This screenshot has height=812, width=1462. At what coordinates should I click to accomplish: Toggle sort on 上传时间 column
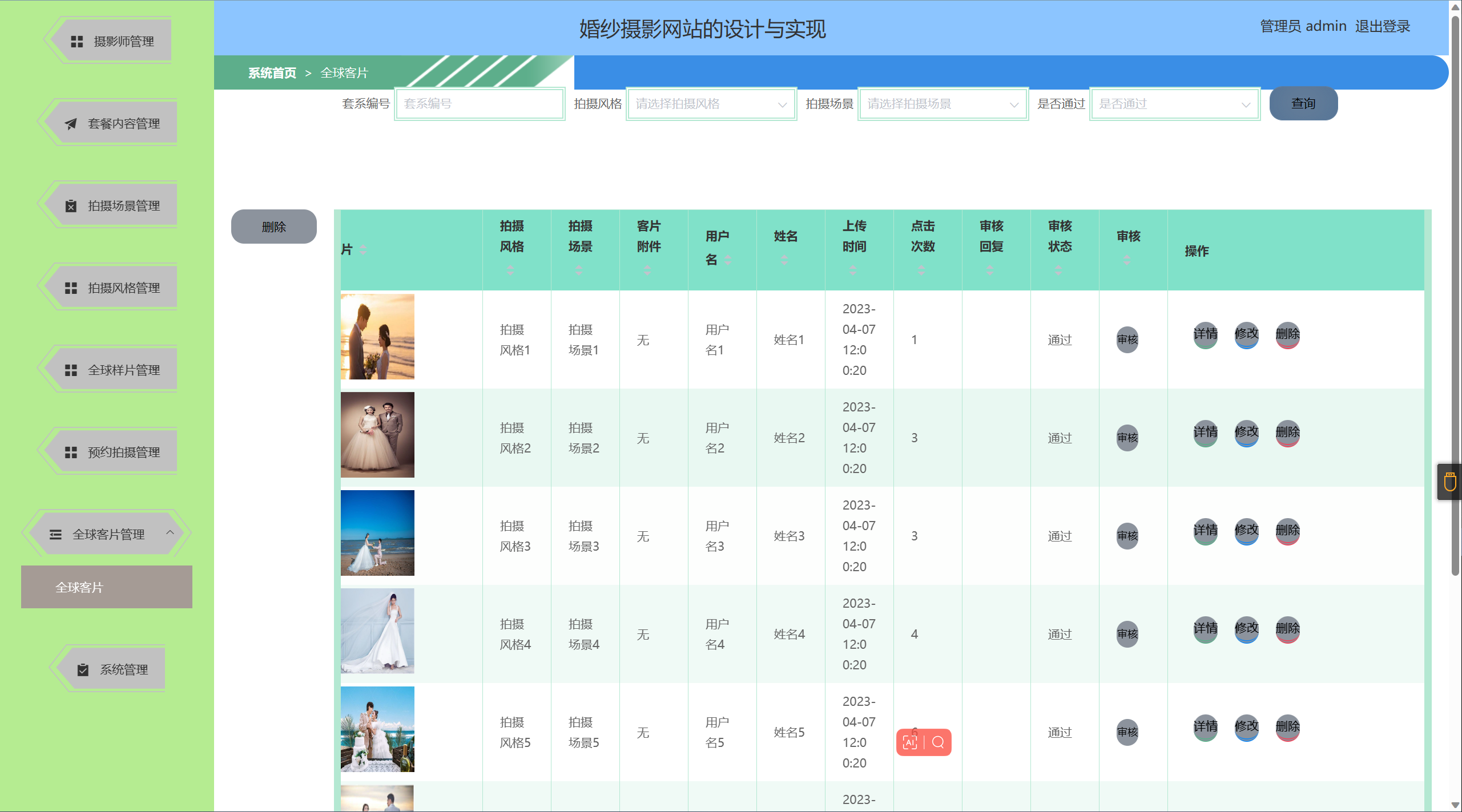(853, 270)
